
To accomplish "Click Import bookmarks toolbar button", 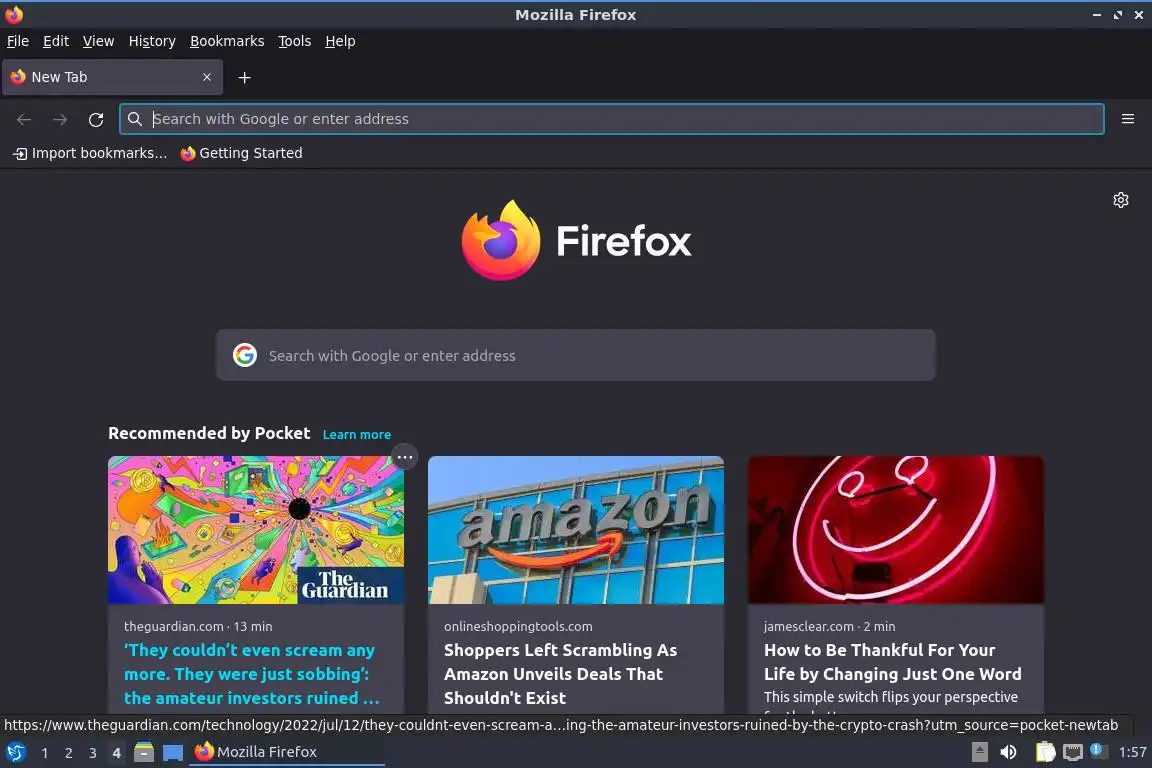I will click(x=90, y=153).
